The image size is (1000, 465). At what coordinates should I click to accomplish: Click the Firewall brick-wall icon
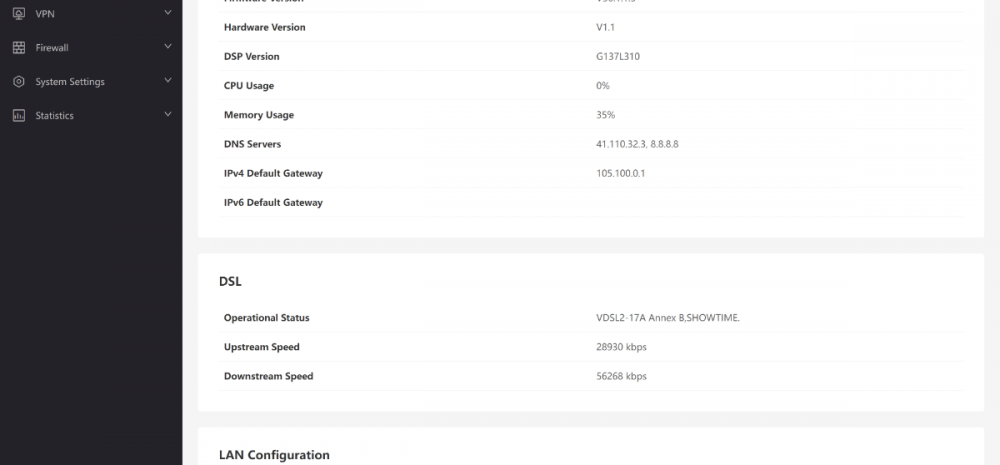[x=18, y=47]
